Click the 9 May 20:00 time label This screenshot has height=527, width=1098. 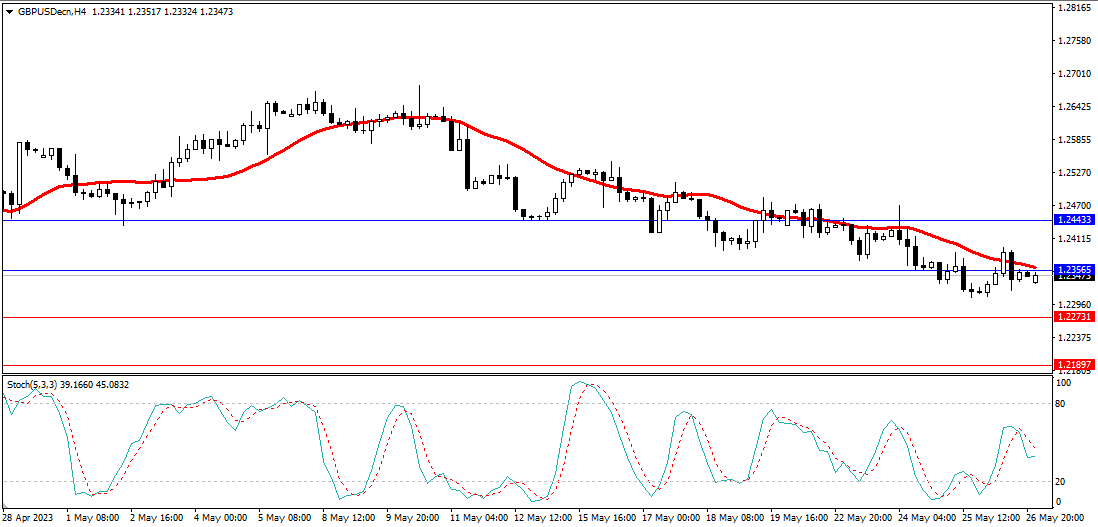(411, 519)
